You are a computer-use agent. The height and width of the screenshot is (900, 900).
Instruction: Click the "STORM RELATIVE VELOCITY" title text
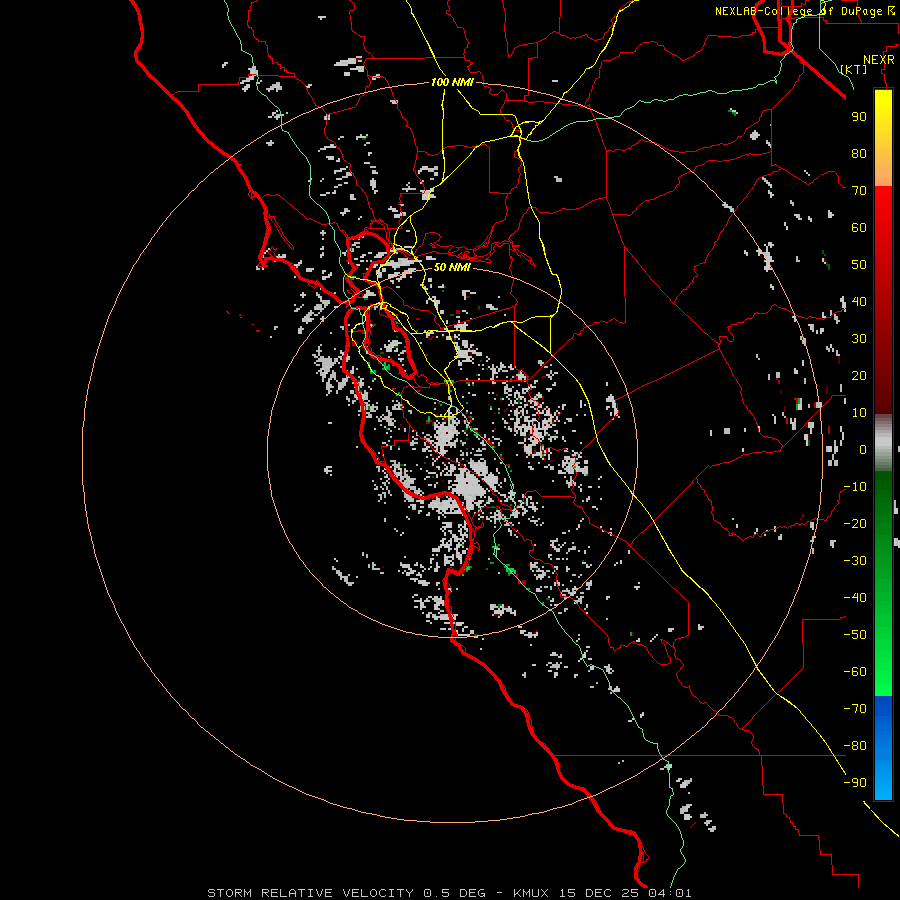[x=312, y=893]
